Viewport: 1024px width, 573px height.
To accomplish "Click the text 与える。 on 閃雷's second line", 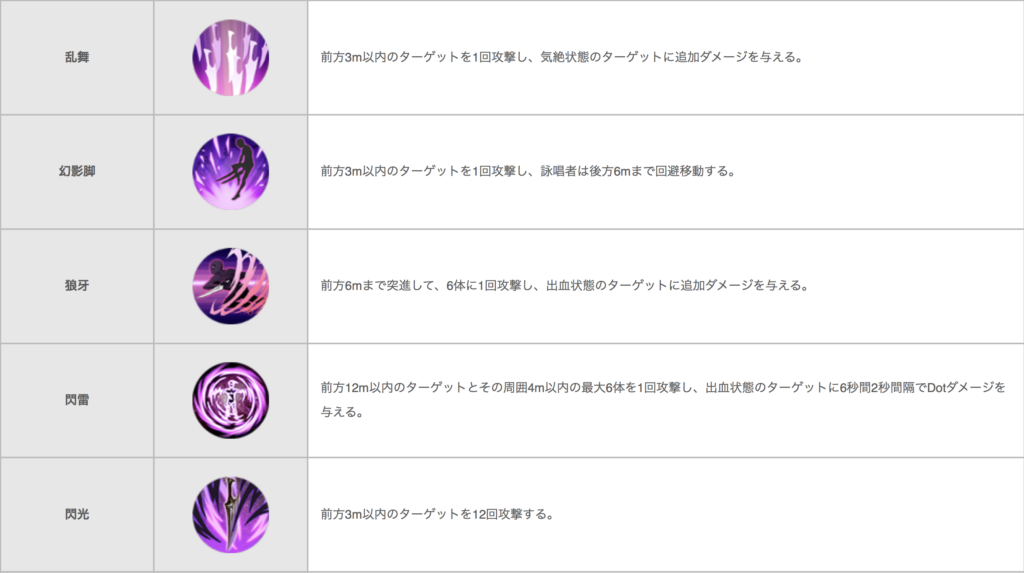I will 342,412.
